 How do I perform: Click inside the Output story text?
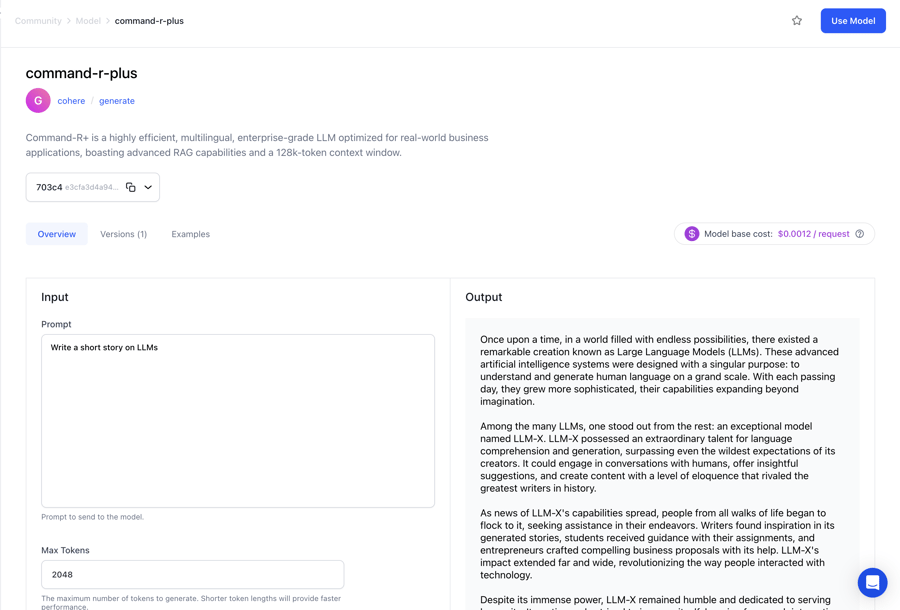tap(660, 450)
